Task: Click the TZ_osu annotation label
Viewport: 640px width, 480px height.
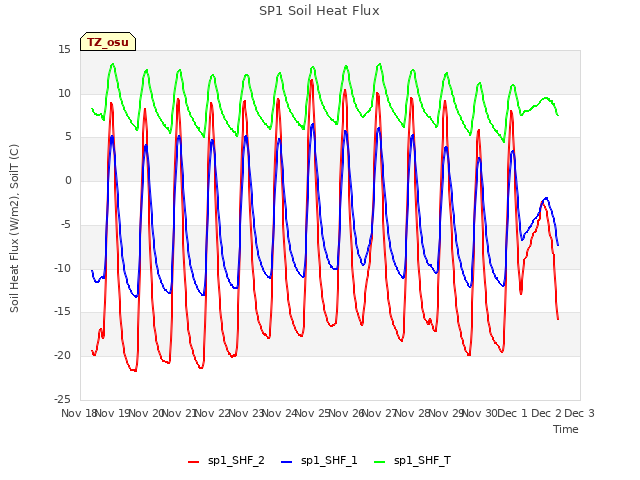Action: (108, 42)
